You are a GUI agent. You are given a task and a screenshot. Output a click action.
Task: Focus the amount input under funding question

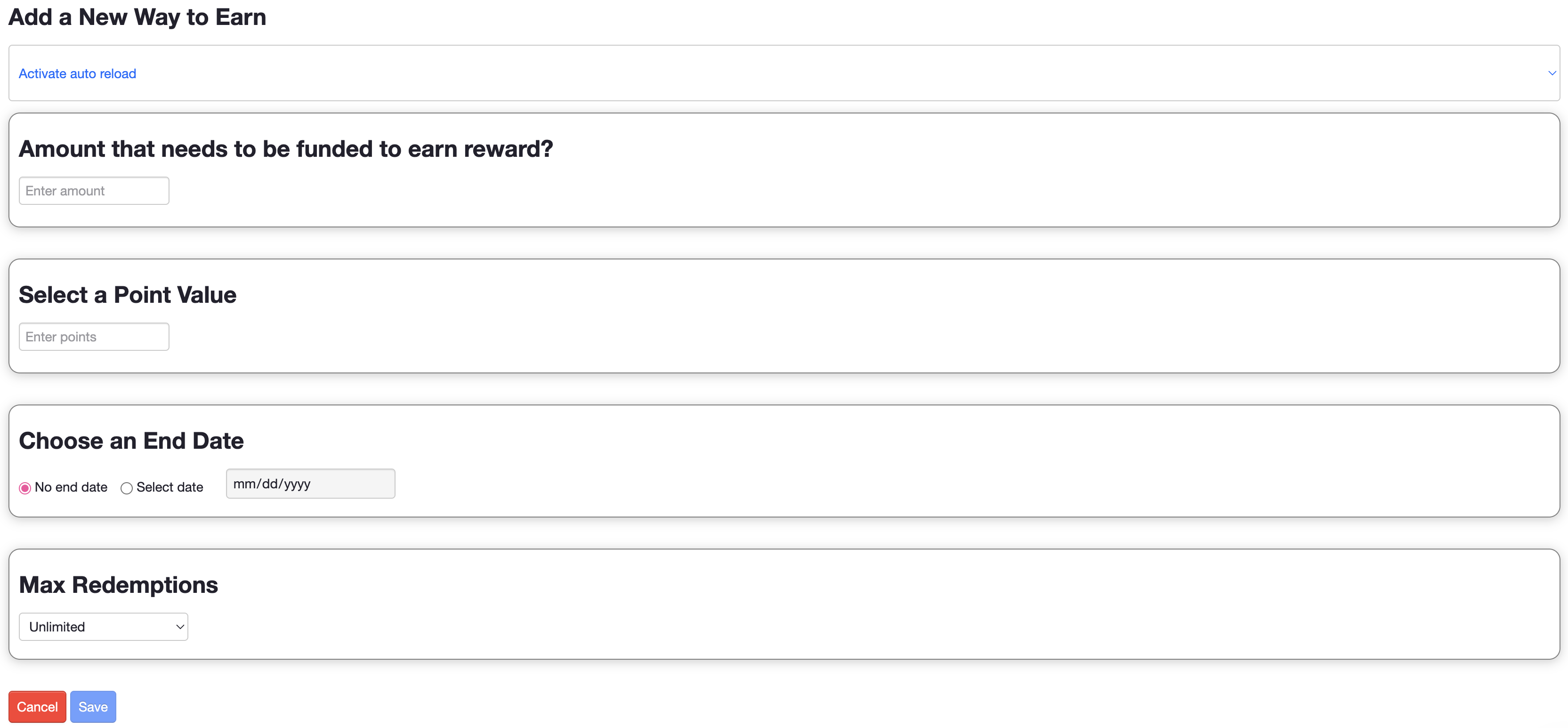[x=93, y=191]
